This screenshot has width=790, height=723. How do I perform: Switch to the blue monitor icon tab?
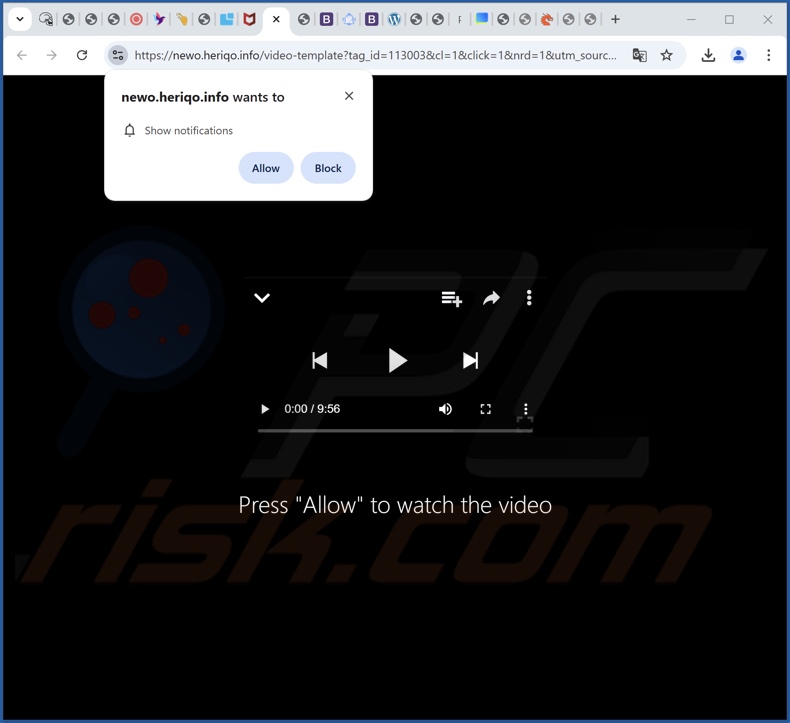(482, 19)
